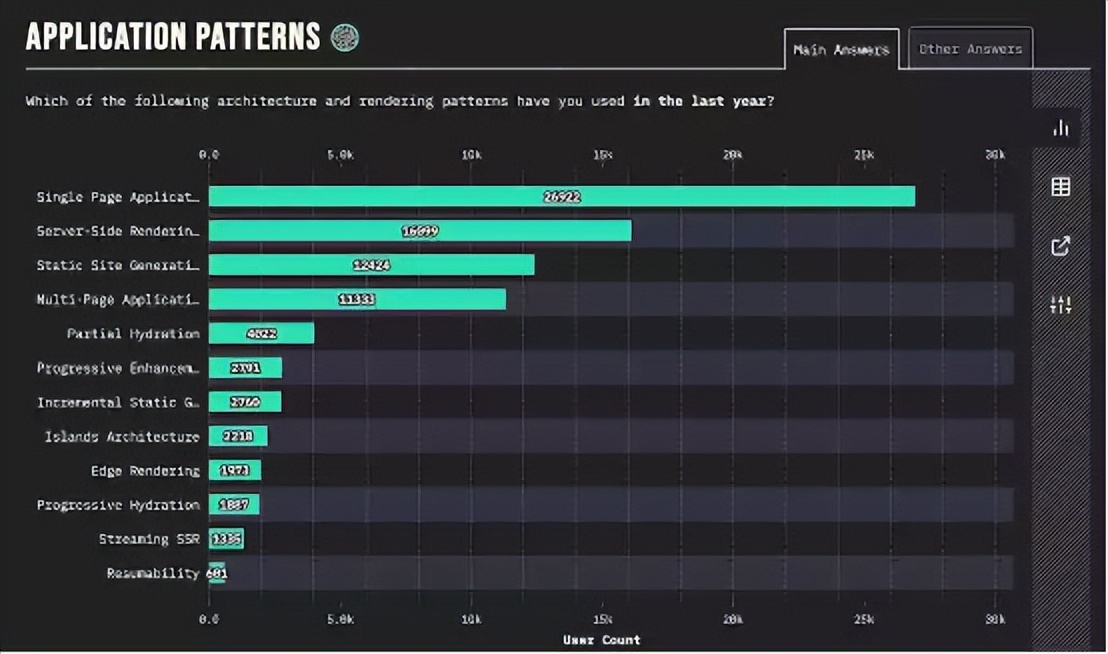Click the round icon beside Application Patterns

345,37
